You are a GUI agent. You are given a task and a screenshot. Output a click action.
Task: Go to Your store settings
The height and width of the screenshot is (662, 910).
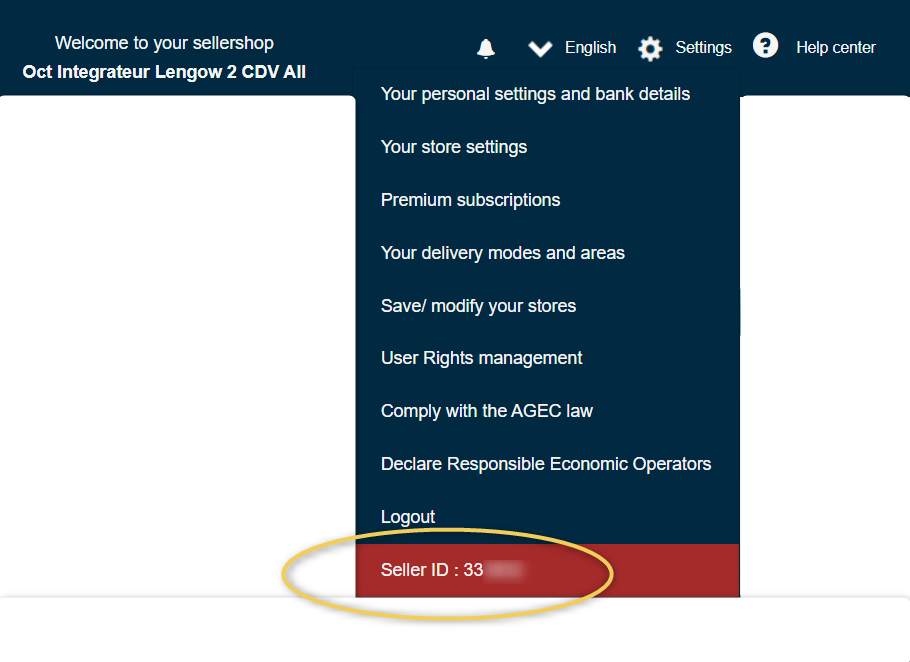[x=454, y=147]
